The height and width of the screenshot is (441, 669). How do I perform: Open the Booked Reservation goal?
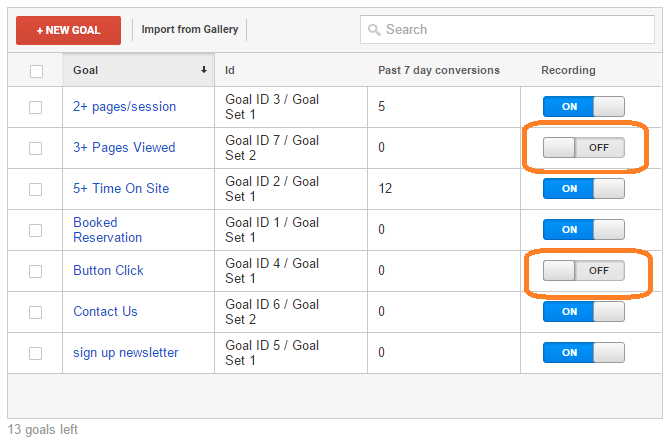[x=108, y=229]
